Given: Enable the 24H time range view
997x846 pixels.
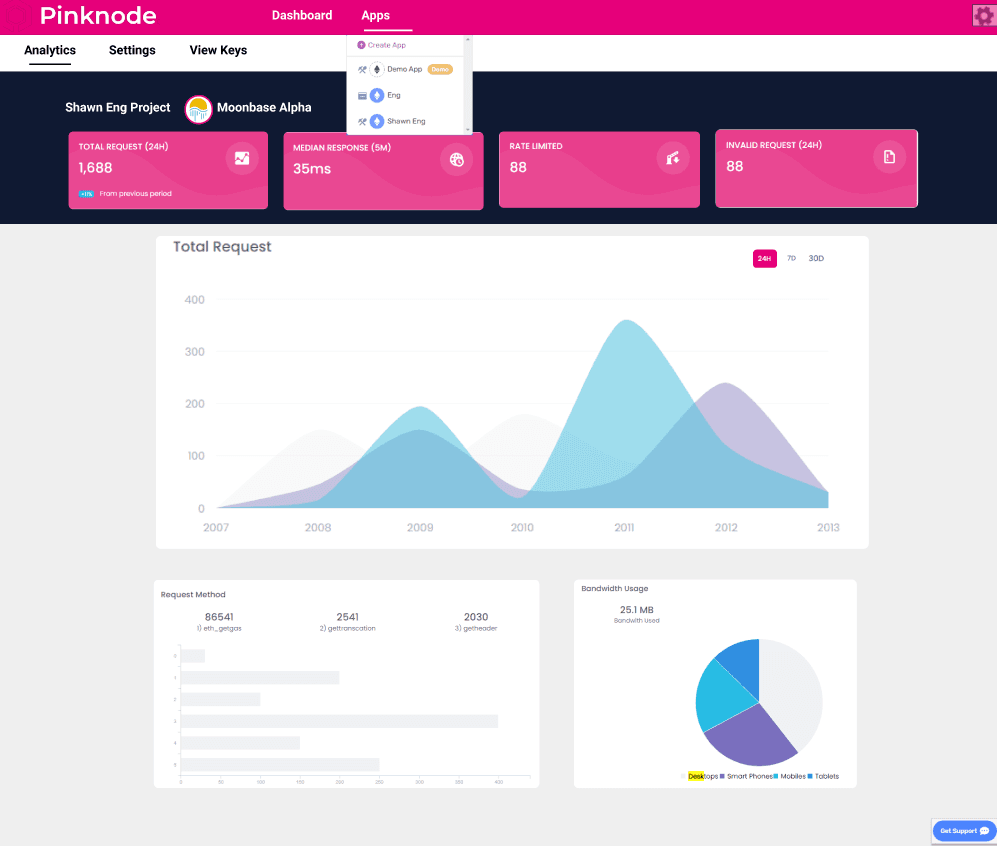Looking at the screenshot, I should (764, 258).
